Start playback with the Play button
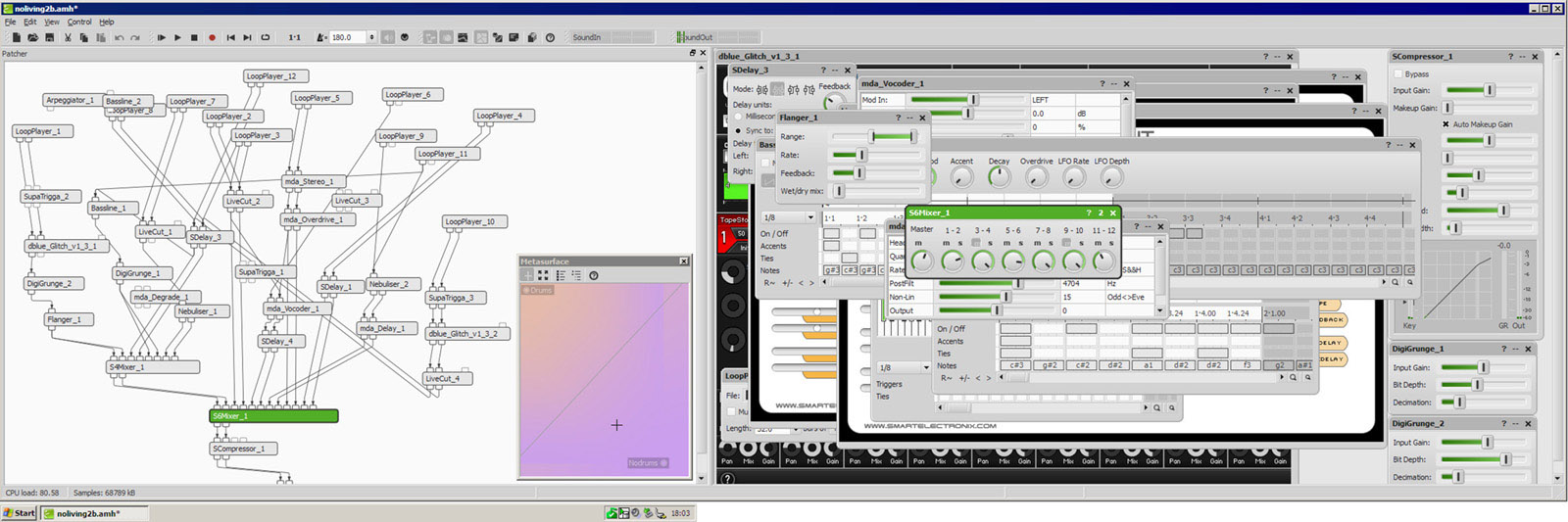Image resolution: width=1568 pixels, height=522 pixels. (177, 37)
